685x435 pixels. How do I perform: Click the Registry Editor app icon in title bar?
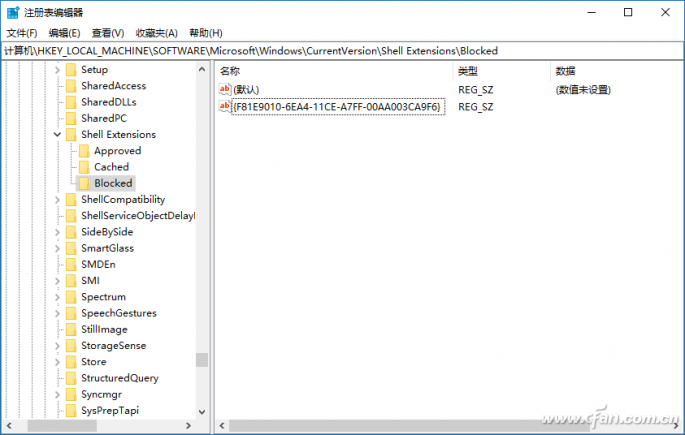point(13,12)
